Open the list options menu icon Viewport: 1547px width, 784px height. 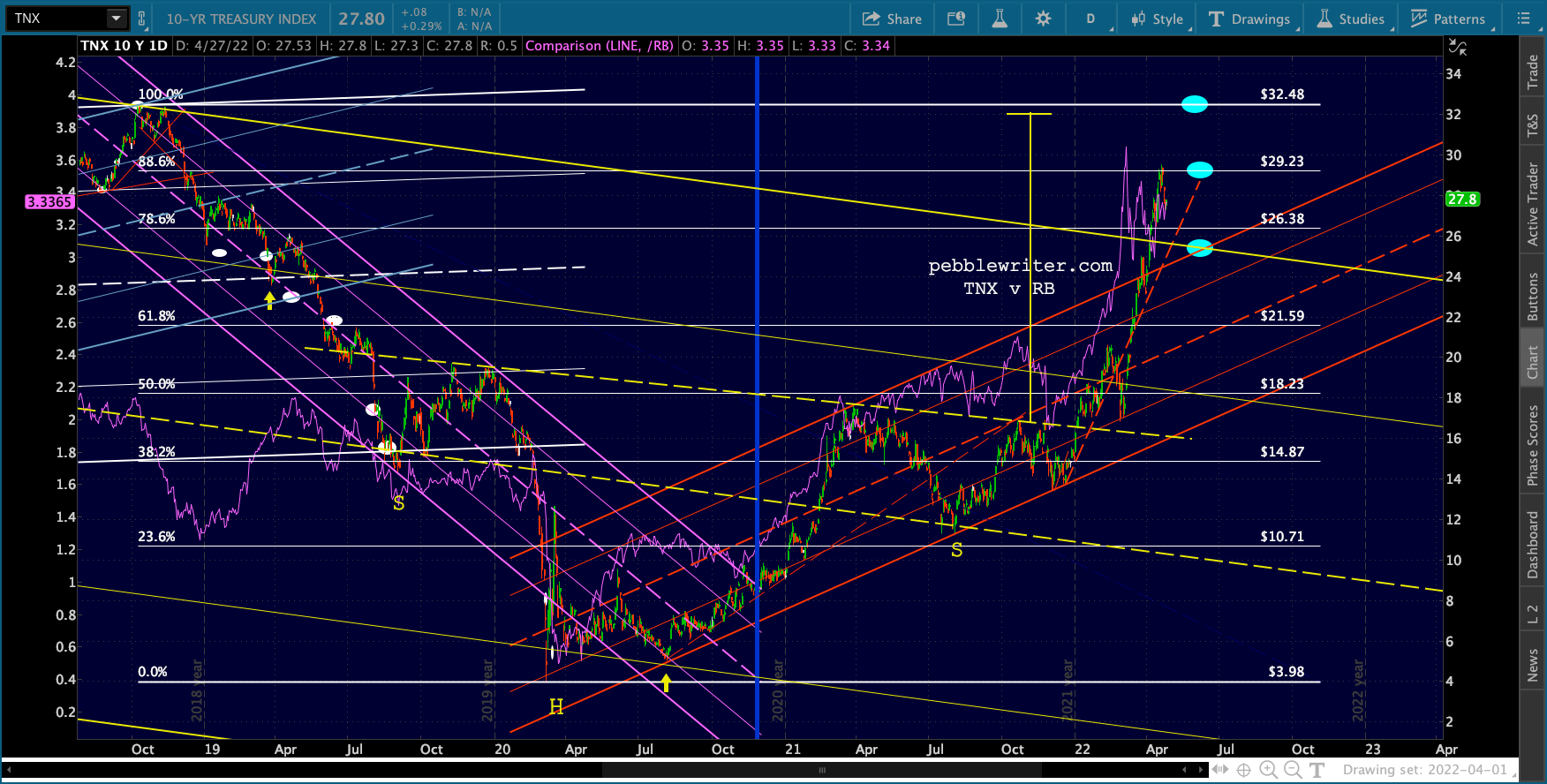(1524, 19)
